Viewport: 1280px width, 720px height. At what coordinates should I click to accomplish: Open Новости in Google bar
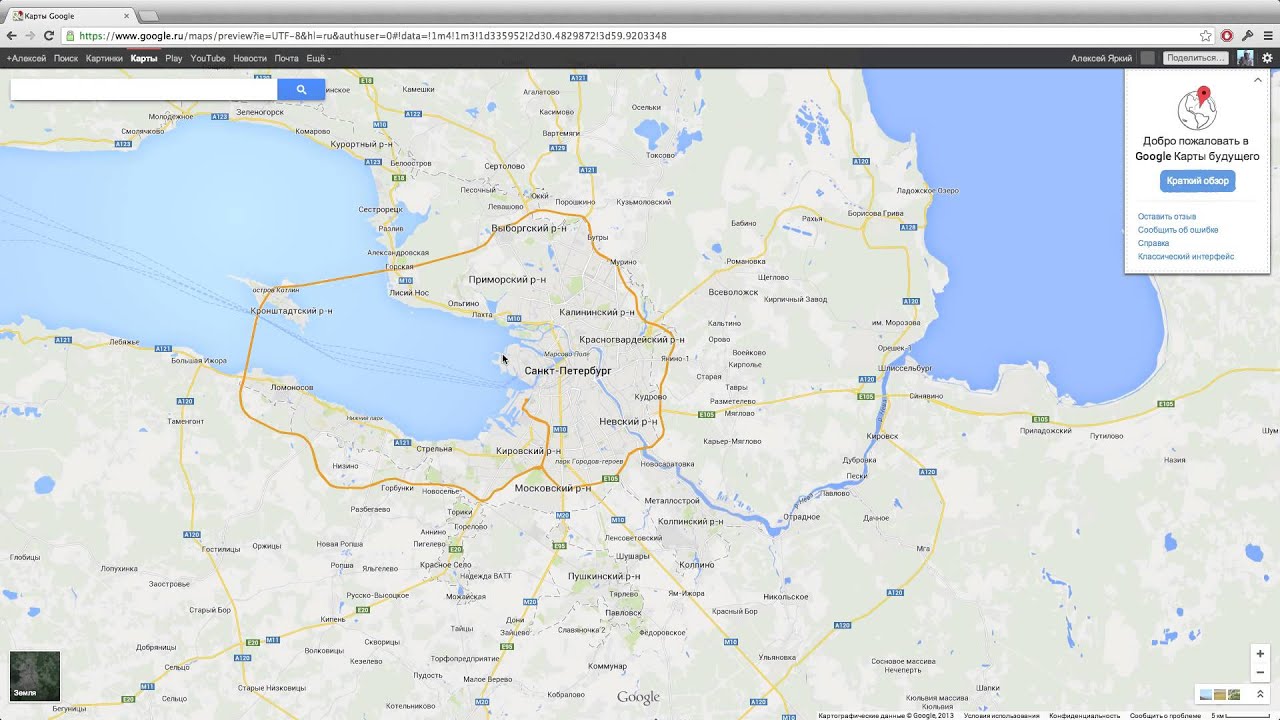[x=250, y=58]
